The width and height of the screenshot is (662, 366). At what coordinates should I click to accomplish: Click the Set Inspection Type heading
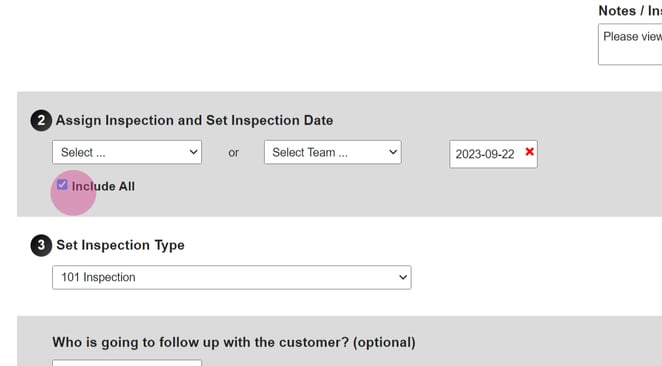pyautogui.click(x=120, y=245)
